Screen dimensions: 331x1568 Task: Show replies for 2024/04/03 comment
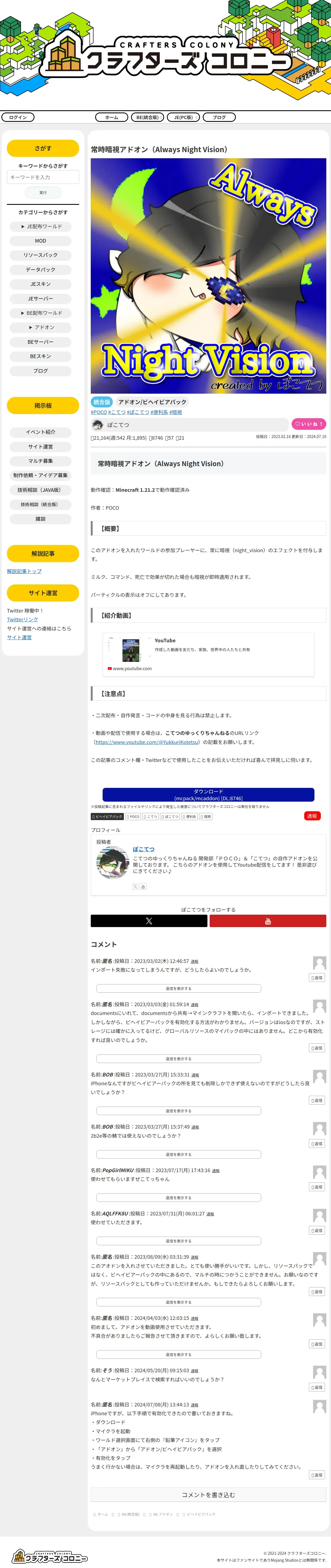click(179, 1354)
